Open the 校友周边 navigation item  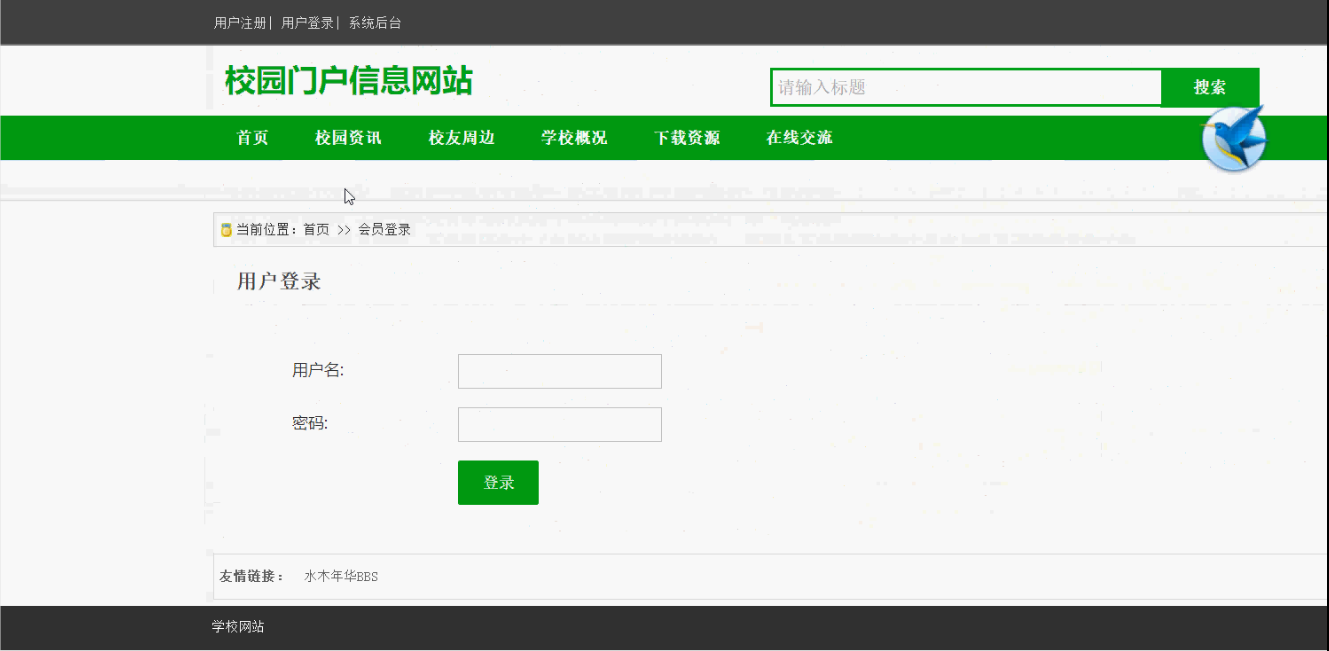(x=461, y=138)
